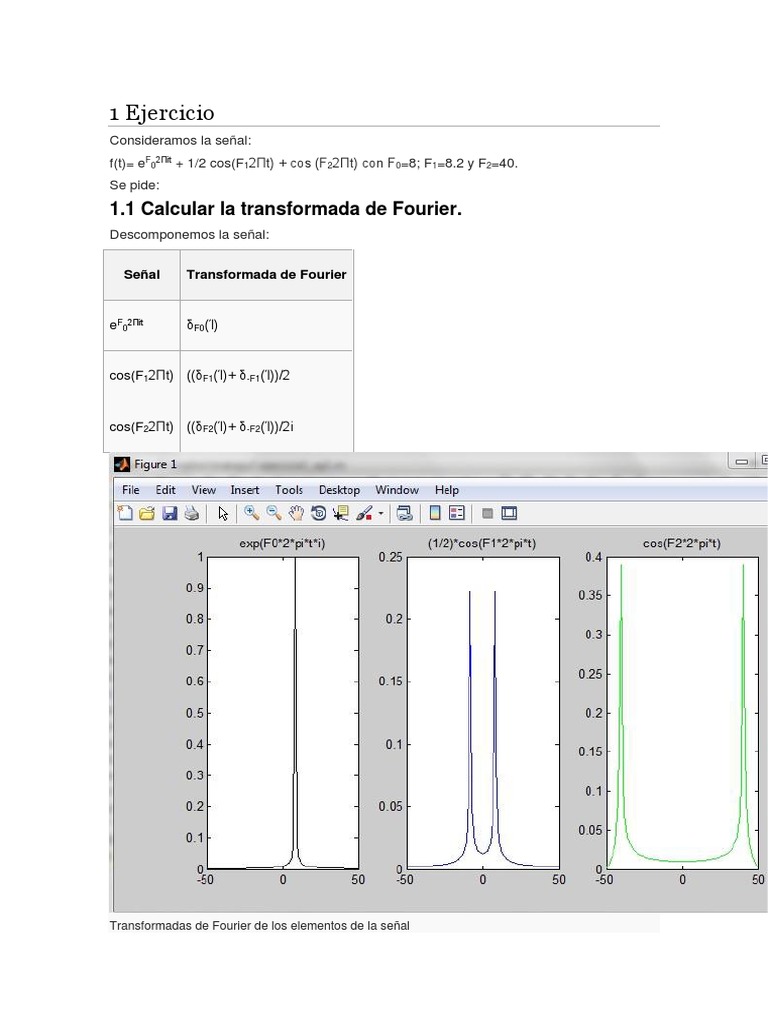The image size is (768, 1024).
Task: Click the 'Transformada de Fourier' table header
Action: tap(266, 275)
